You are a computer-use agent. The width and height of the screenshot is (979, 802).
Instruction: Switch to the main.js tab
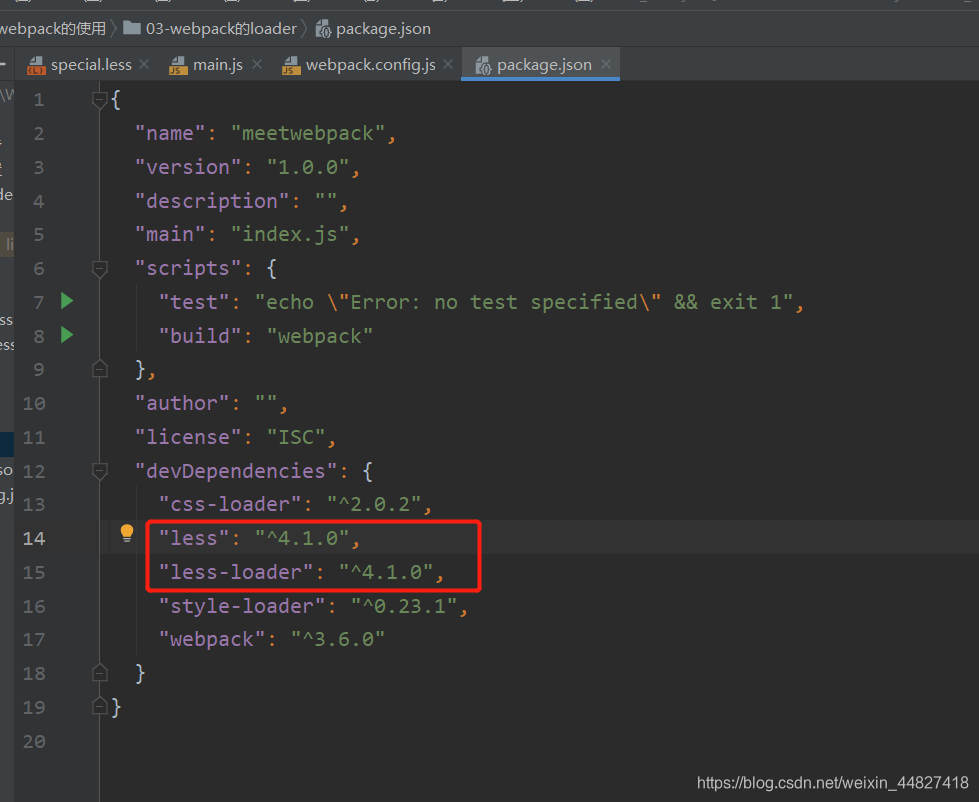coord(216,65)
